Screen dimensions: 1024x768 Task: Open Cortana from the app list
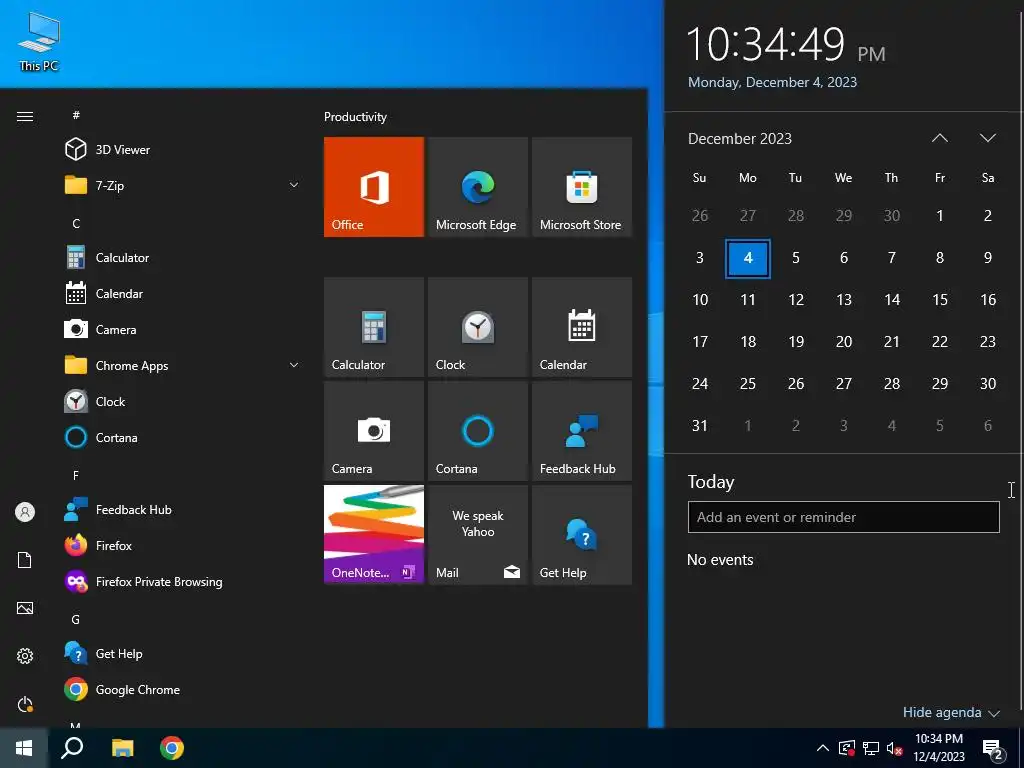pyautogui.click(x=183, y=438)
